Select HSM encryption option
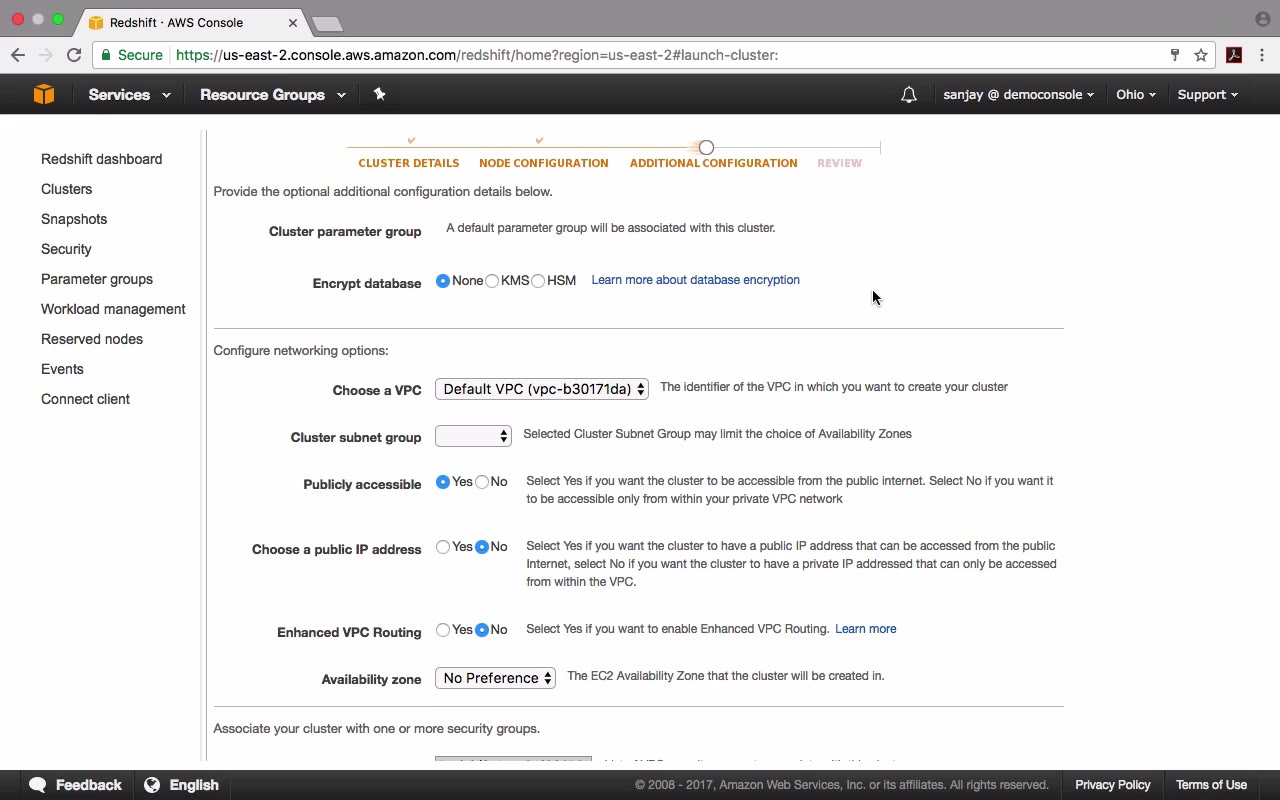Image resolution: width=1280 pixels, height=800 pixels. (538, 281)
